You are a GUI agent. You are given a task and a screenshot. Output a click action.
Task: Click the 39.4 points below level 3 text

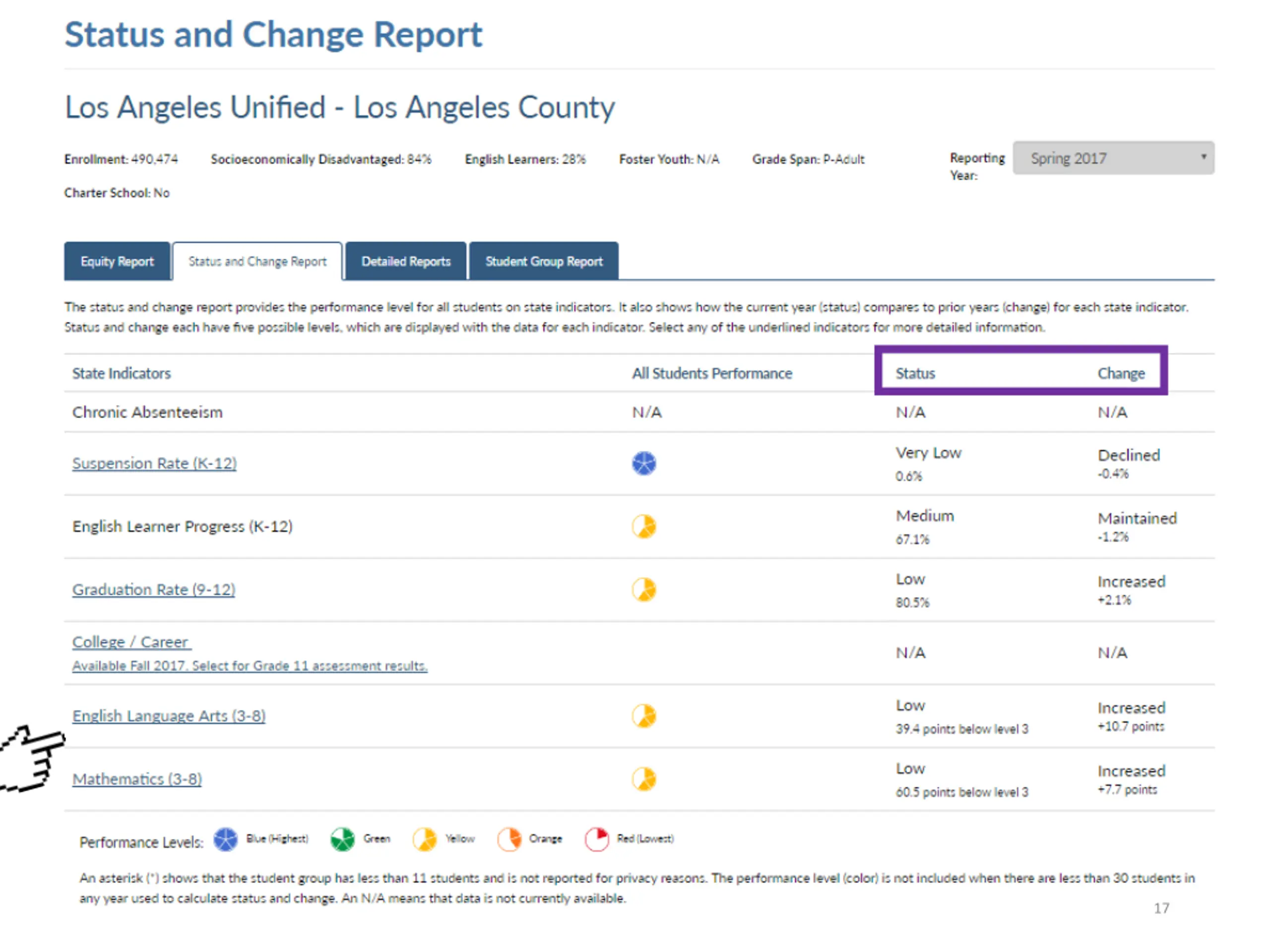pyautogui.click(x=962, y=729)
